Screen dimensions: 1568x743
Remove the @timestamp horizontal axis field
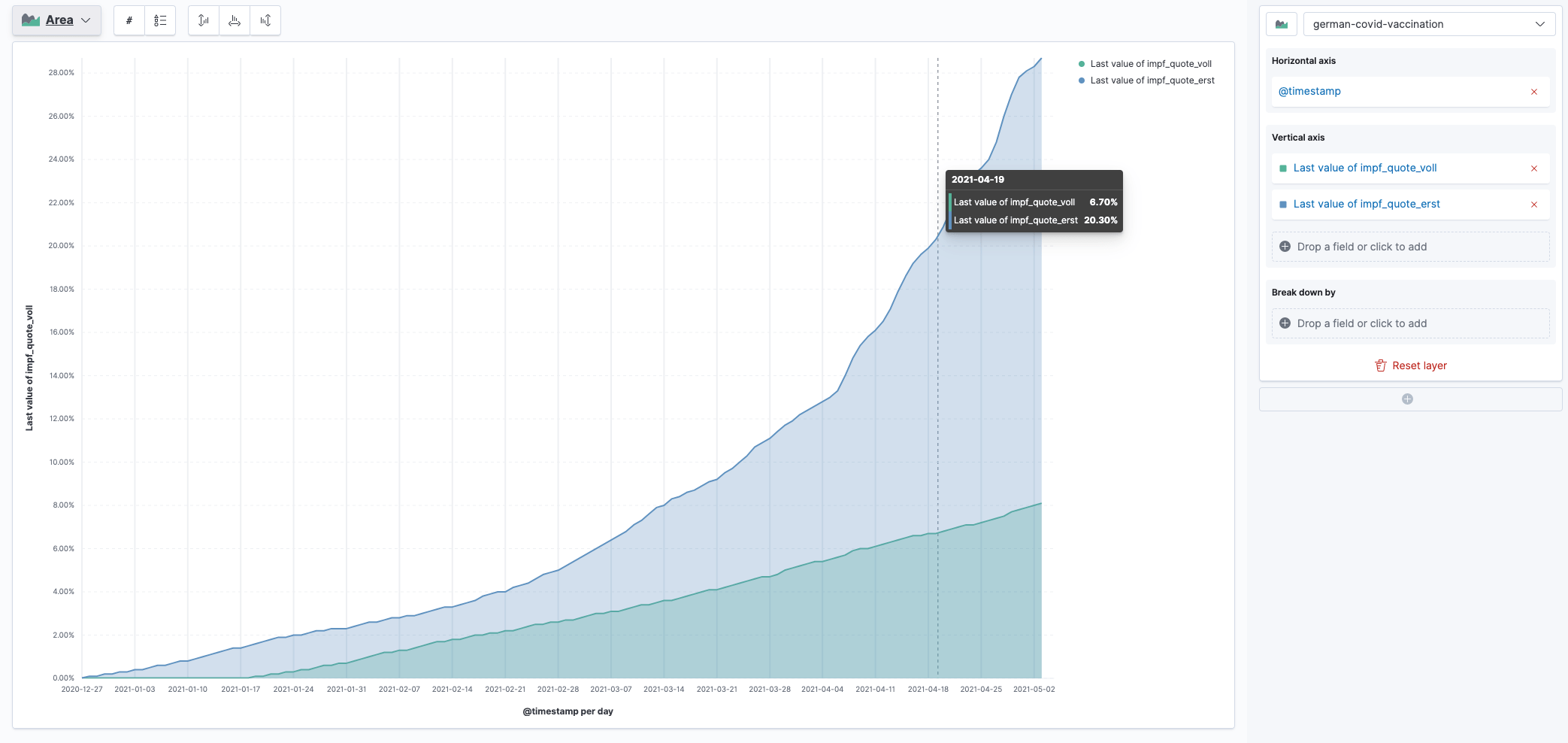pos(1533,92)
